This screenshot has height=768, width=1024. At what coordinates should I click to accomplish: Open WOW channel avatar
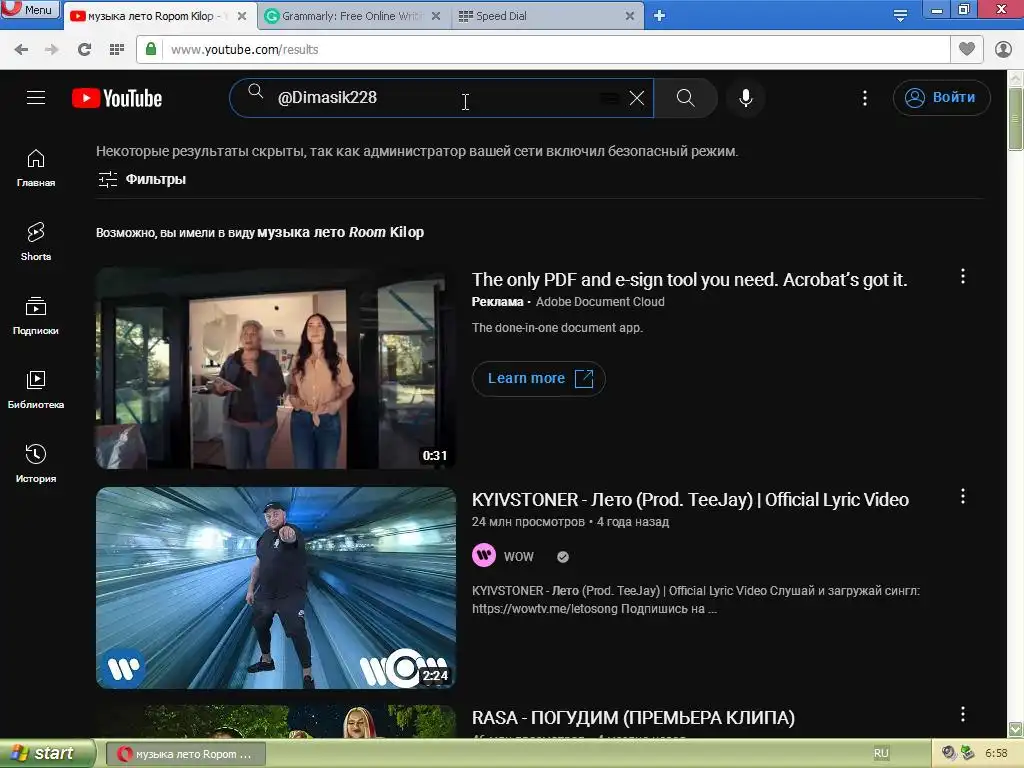(x=484, y=556)
